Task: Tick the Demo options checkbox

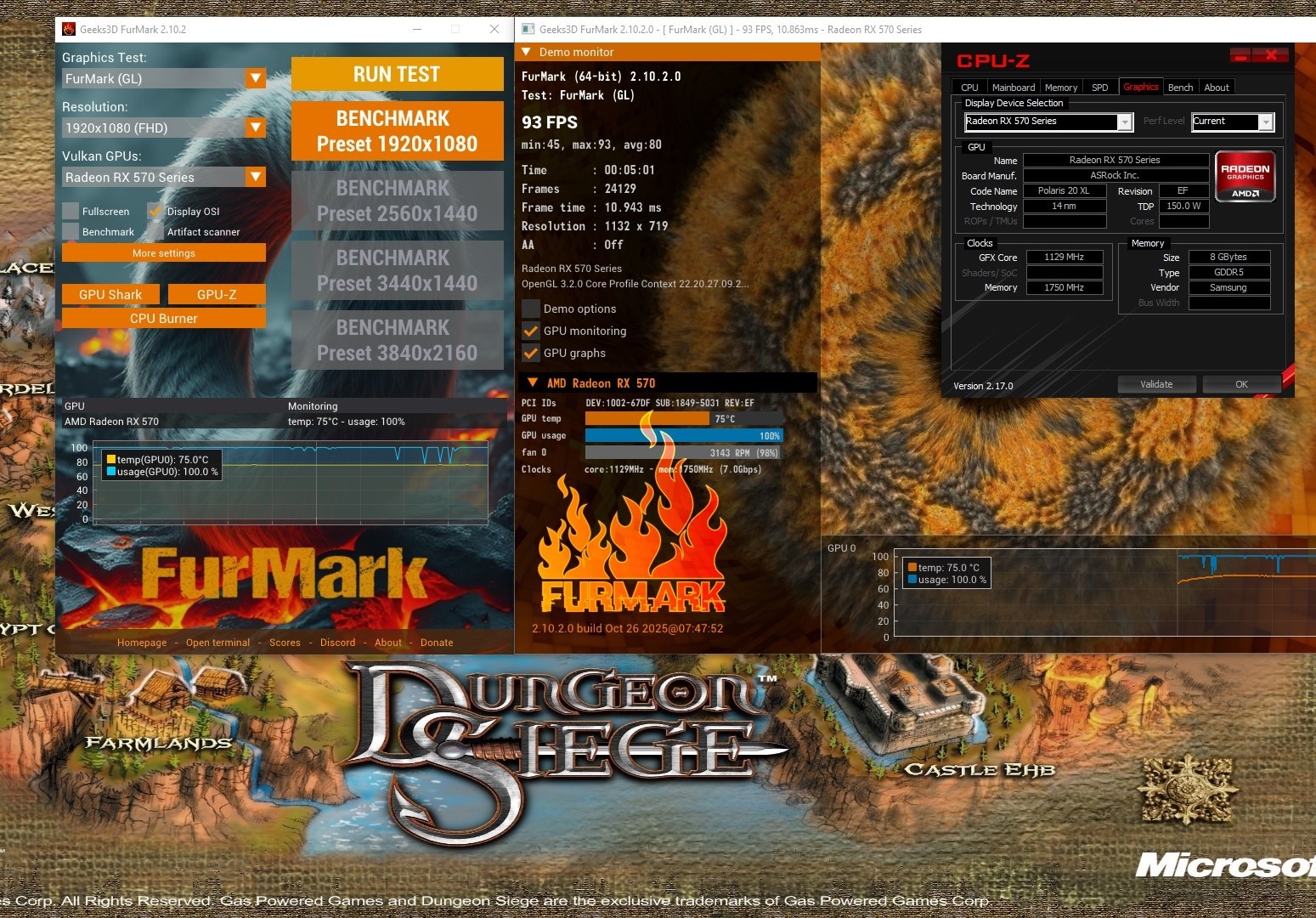Action: click(x=531, y=309)
